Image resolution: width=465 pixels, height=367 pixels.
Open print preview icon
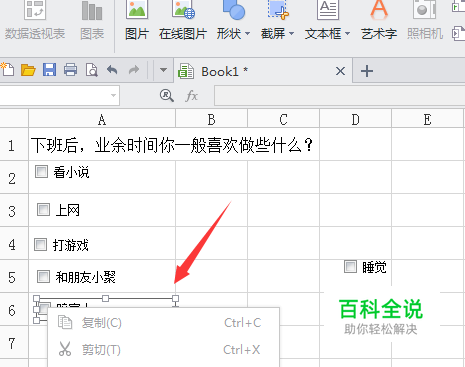point(92,70)
